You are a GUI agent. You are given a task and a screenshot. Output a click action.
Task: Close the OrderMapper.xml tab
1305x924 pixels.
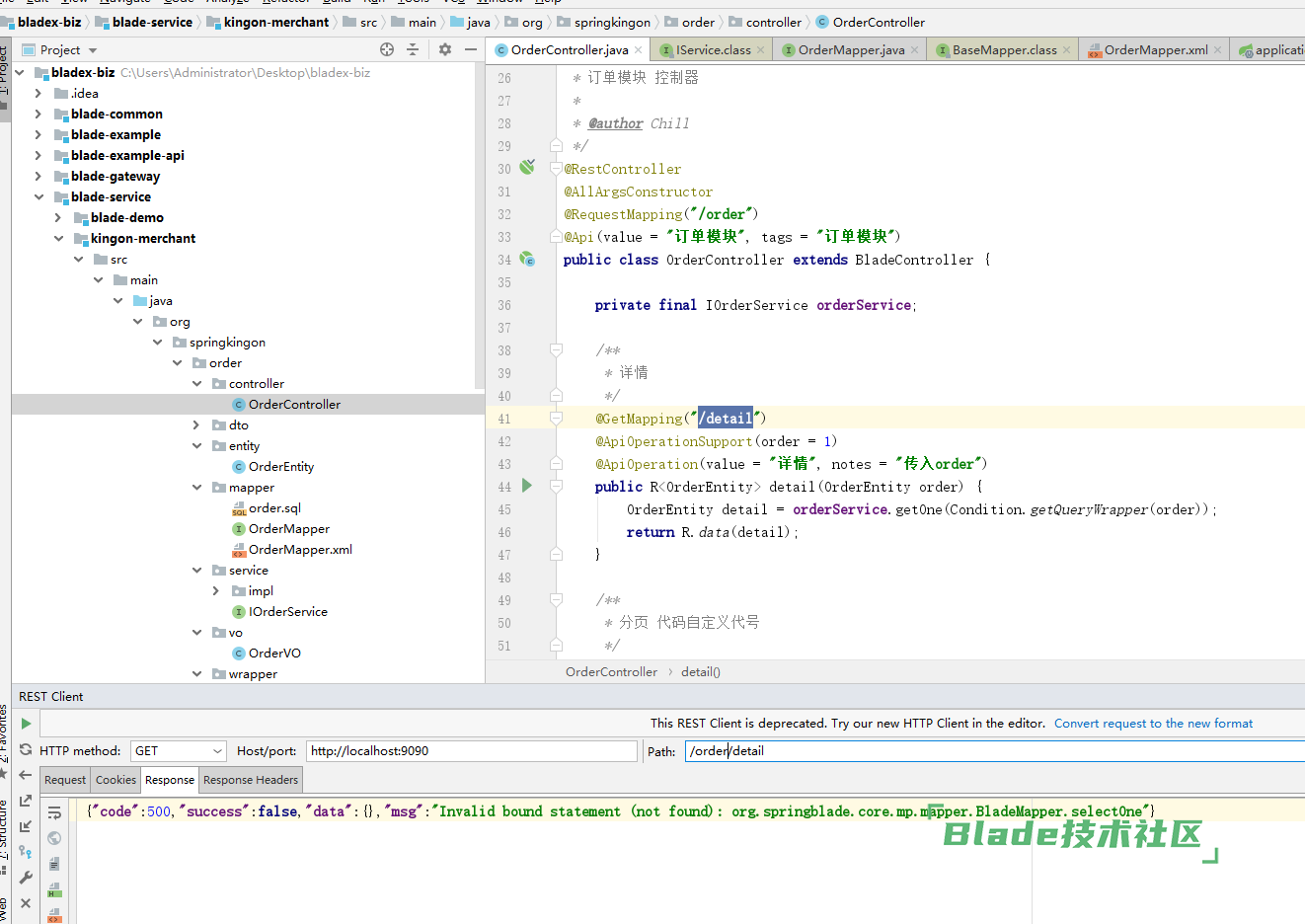point(1218,50)
